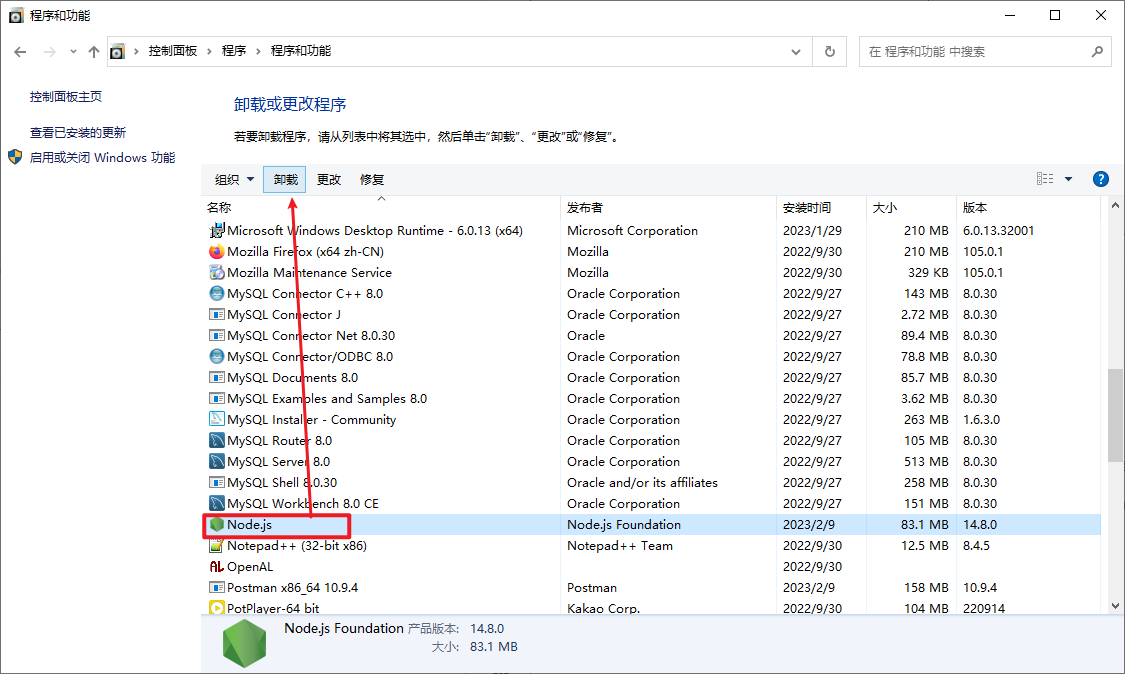
Task: Click the 修复 toolbar button
Action: coord(372,179)
